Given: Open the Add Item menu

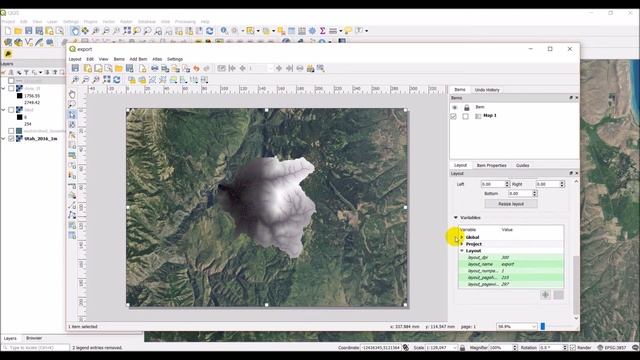Looking at the screenshot, I should click(x=138, y=59).
